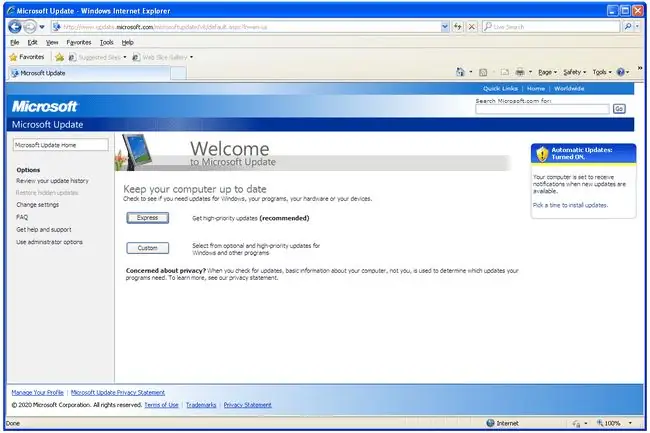Click the Internet zone globe icon
This screenshot has width=650, height=433.
(x=490, y=423)
